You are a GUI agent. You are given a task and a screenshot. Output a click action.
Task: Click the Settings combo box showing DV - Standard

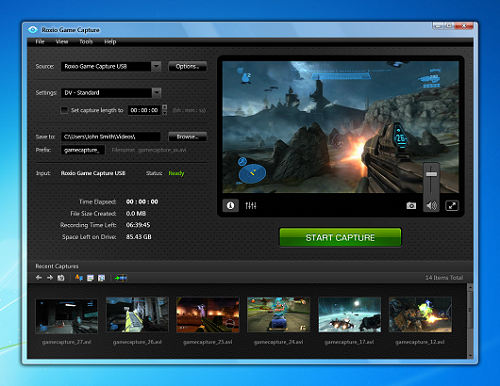111,93
